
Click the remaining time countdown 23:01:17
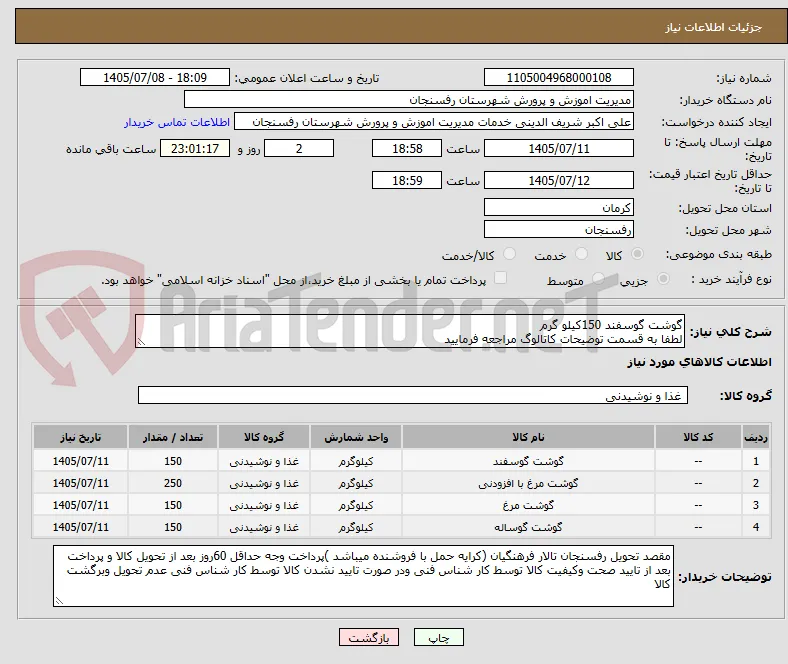tap(195, 148)
